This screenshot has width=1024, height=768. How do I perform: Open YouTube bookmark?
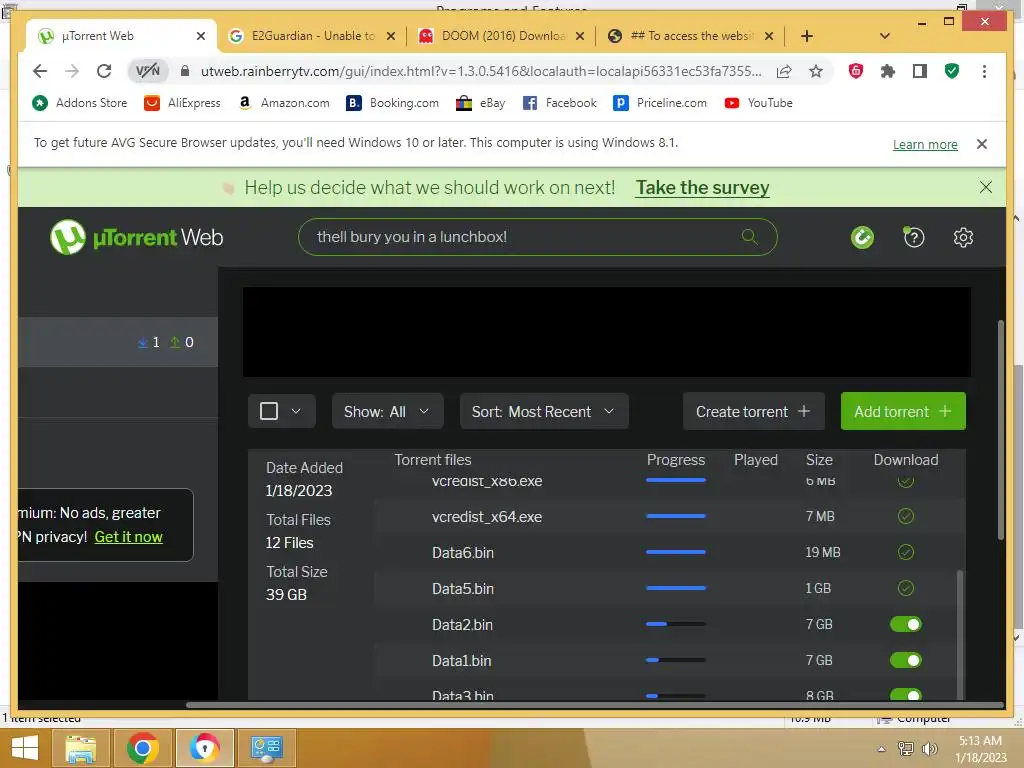coord(758,103)
